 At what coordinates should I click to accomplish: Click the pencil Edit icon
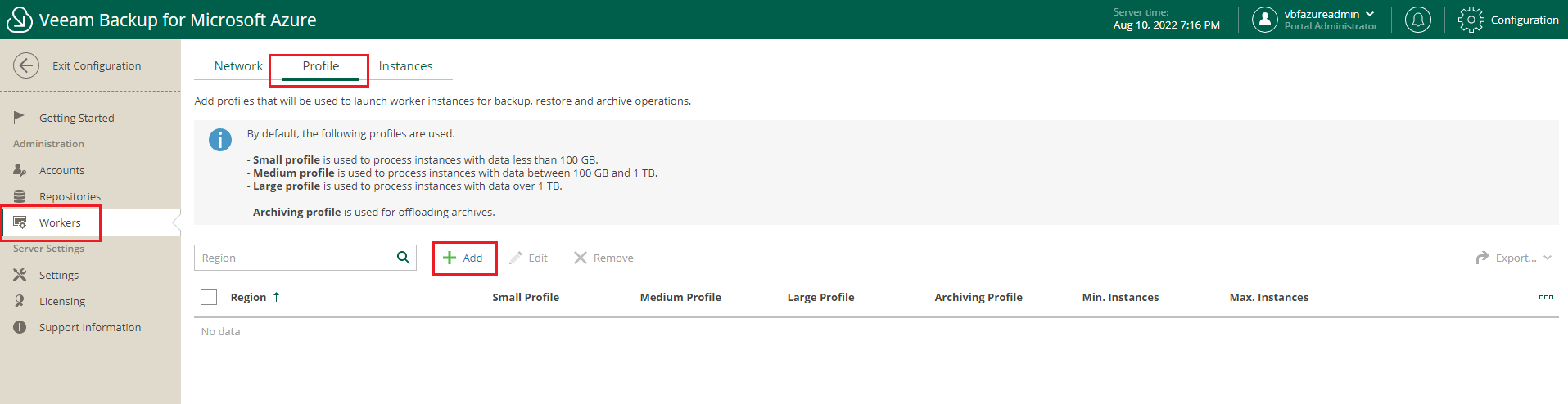pyautogui.click(x=515, y=258)
